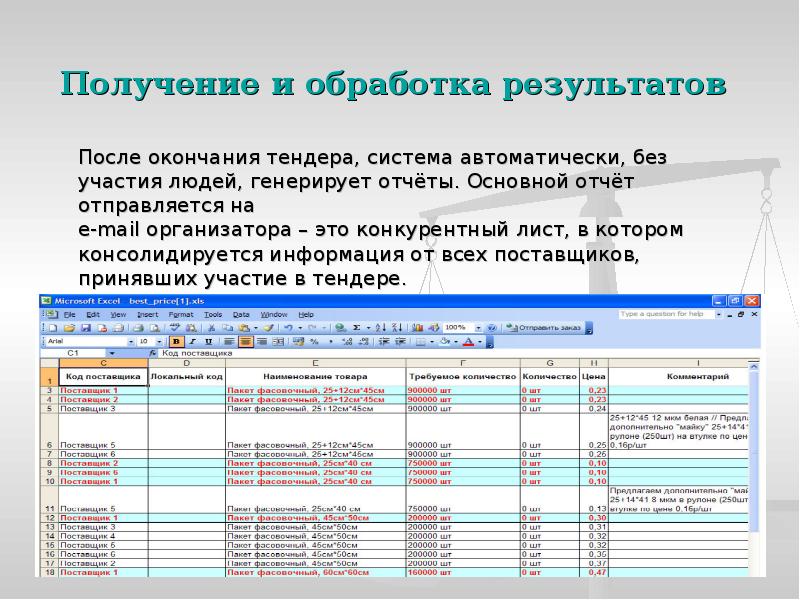Toggle Italic formatting
This screenshot has width=800, height=600.
193,341
